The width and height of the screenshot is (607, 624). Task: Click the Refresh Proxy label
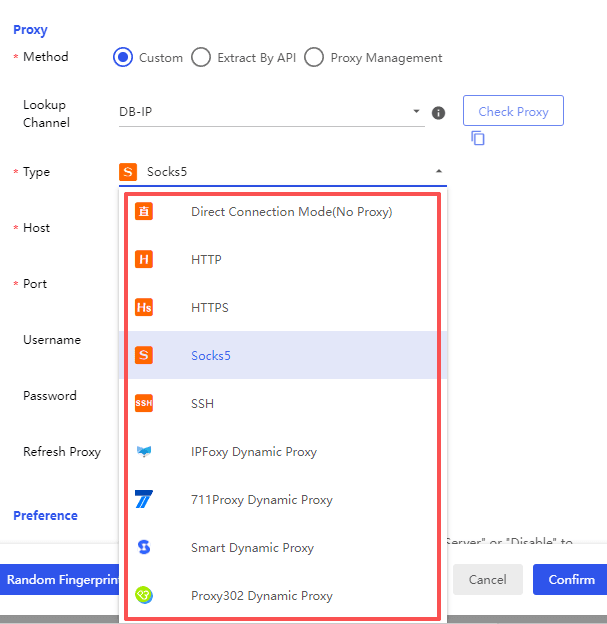[x=62, y=452]
